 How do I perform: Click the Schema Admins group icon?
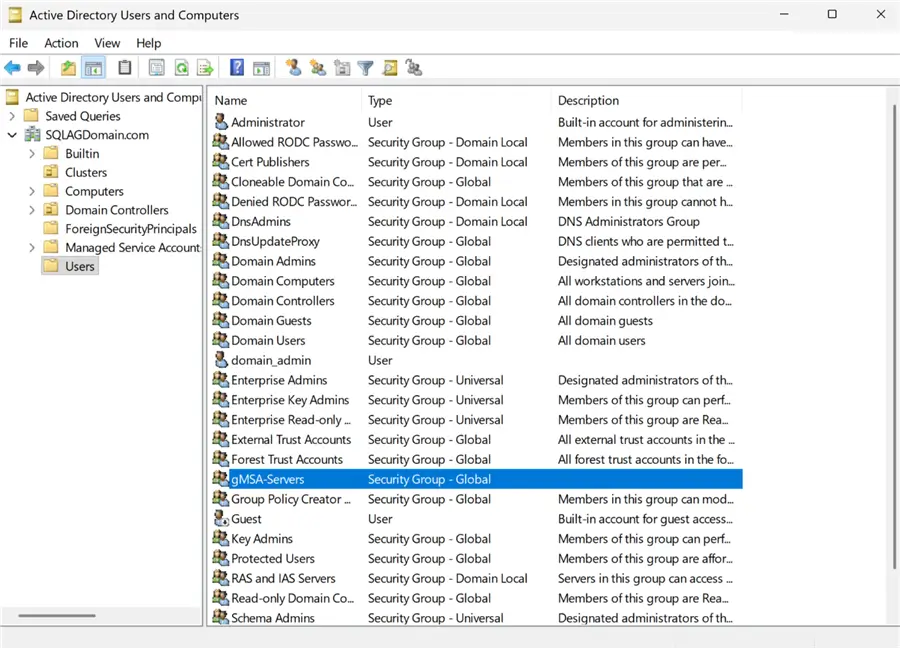click(x=220, y=618)
